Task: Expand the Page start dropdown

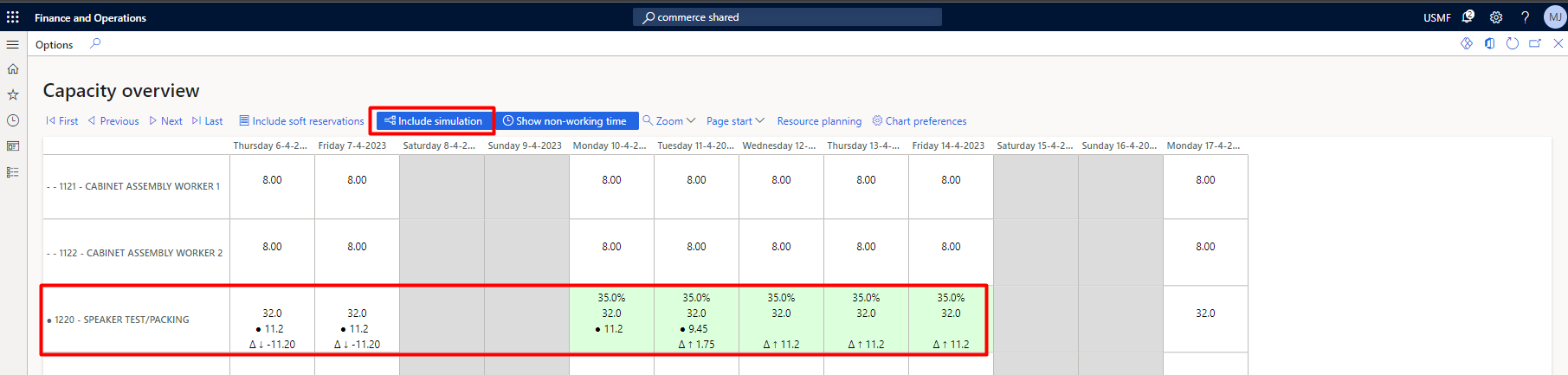Action: tap(735, 121)
